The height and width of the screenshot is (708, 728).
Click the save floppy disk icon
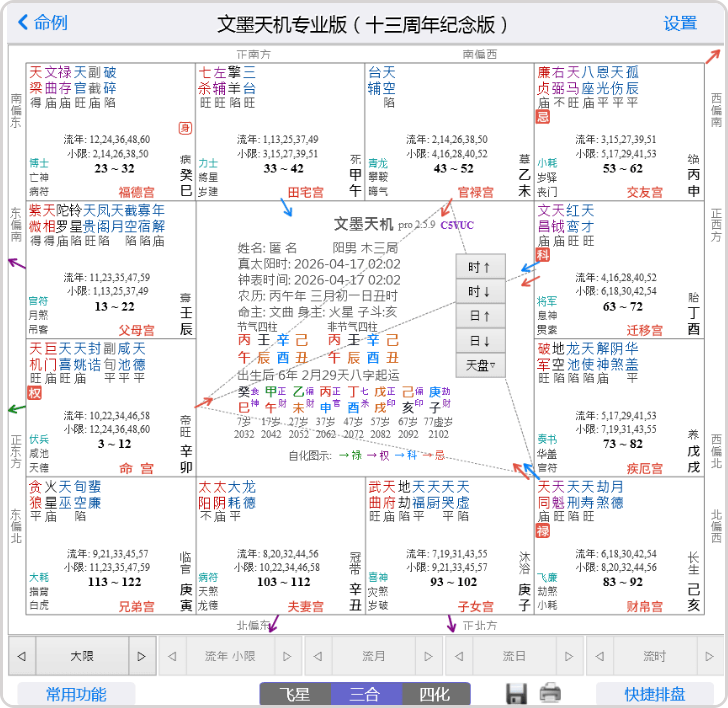coord(516,693)
